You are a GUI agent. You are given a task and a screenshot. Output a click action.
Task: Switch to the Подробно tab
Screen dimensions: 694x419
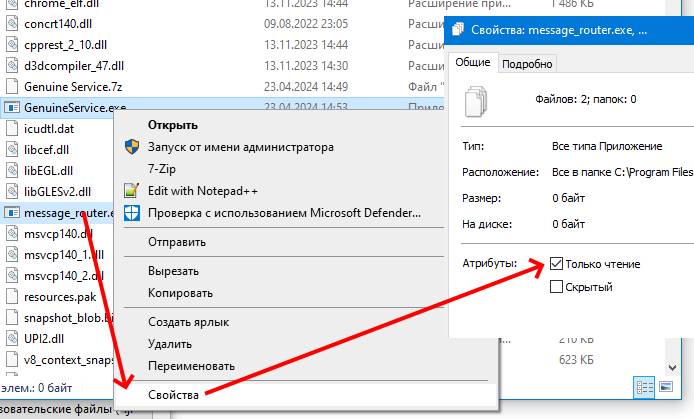tap(527, 64)
